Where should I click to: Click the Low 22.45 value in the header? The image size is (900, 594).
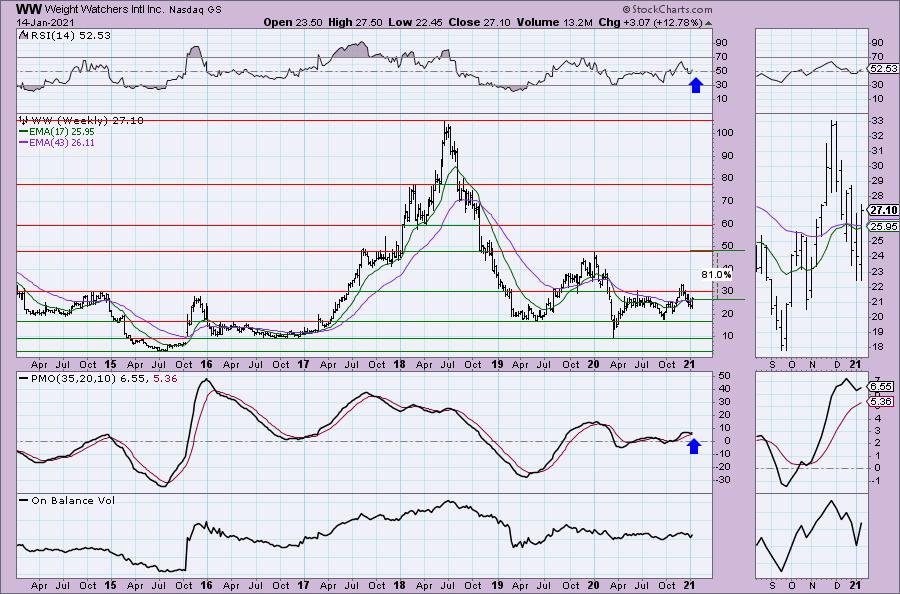(415, 22)
